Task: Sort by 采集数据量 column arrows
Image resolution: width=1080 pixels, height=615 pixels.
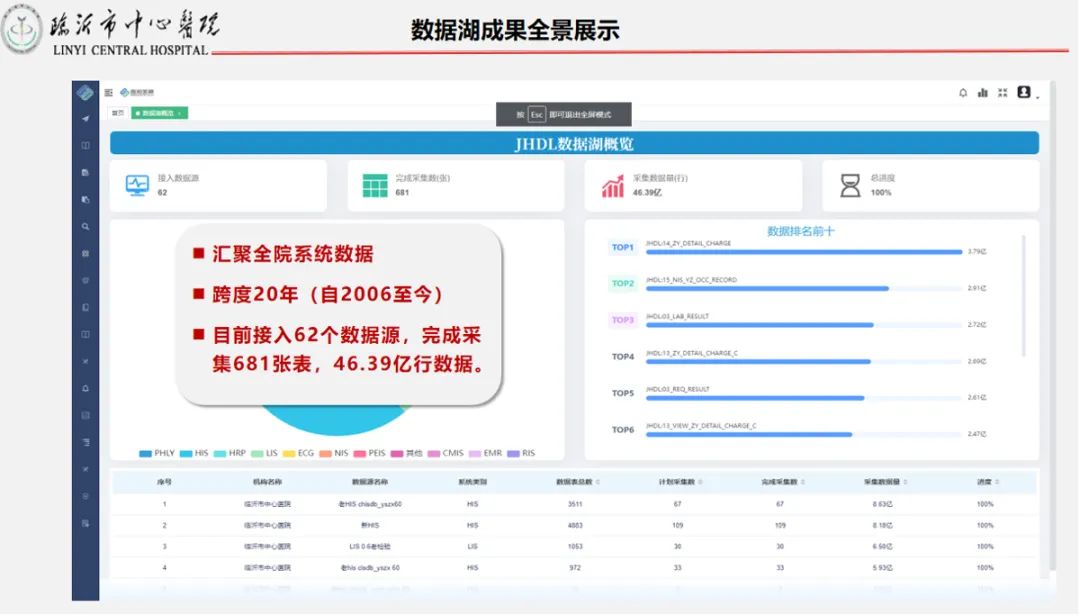Action: (905, 482)
